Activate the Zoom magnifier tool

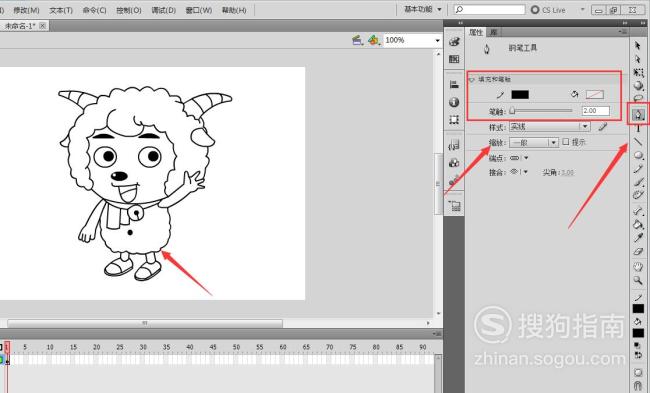638,281
